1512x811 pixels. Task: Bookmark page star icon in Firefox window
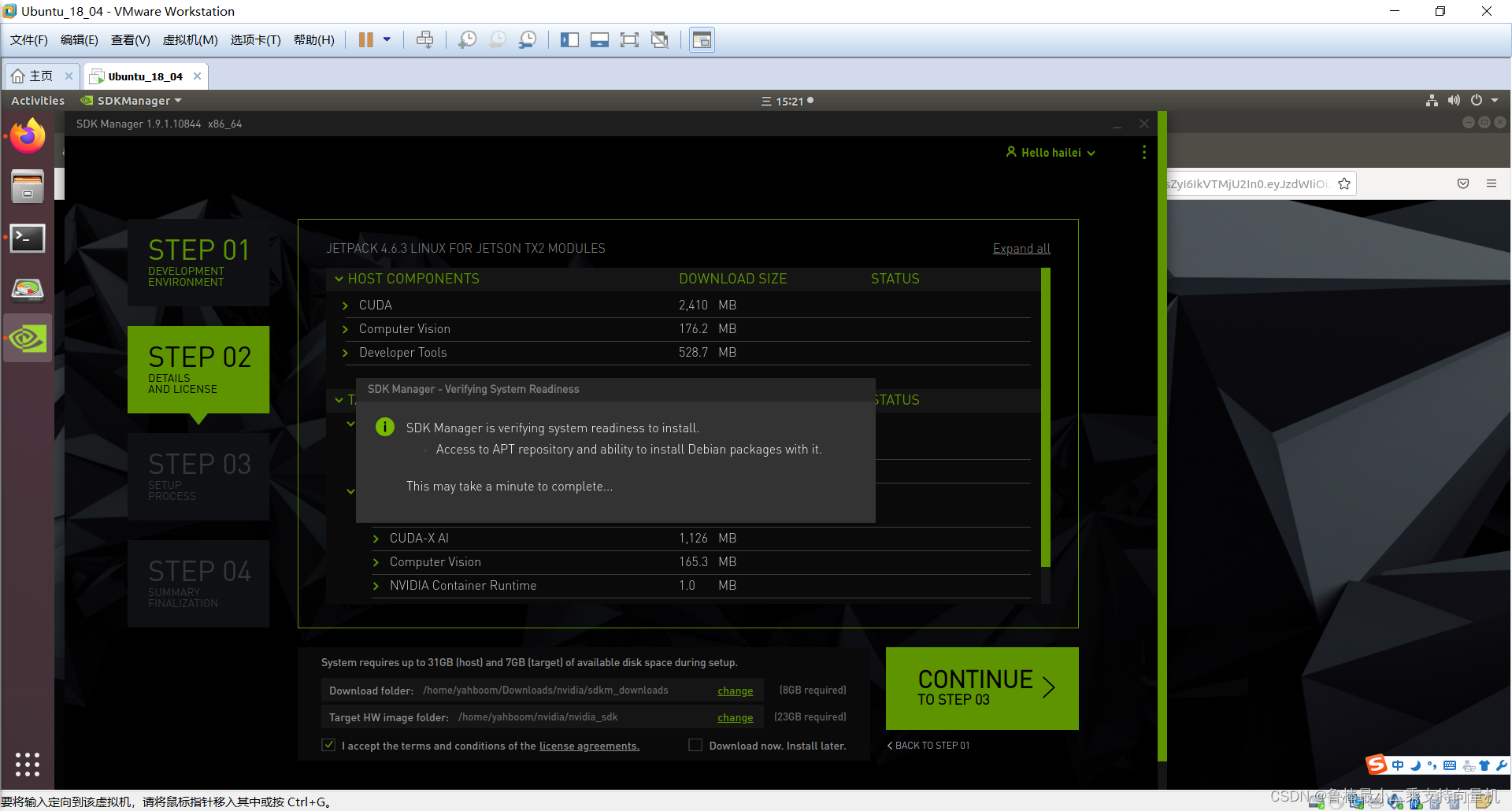coord(1344,184)
